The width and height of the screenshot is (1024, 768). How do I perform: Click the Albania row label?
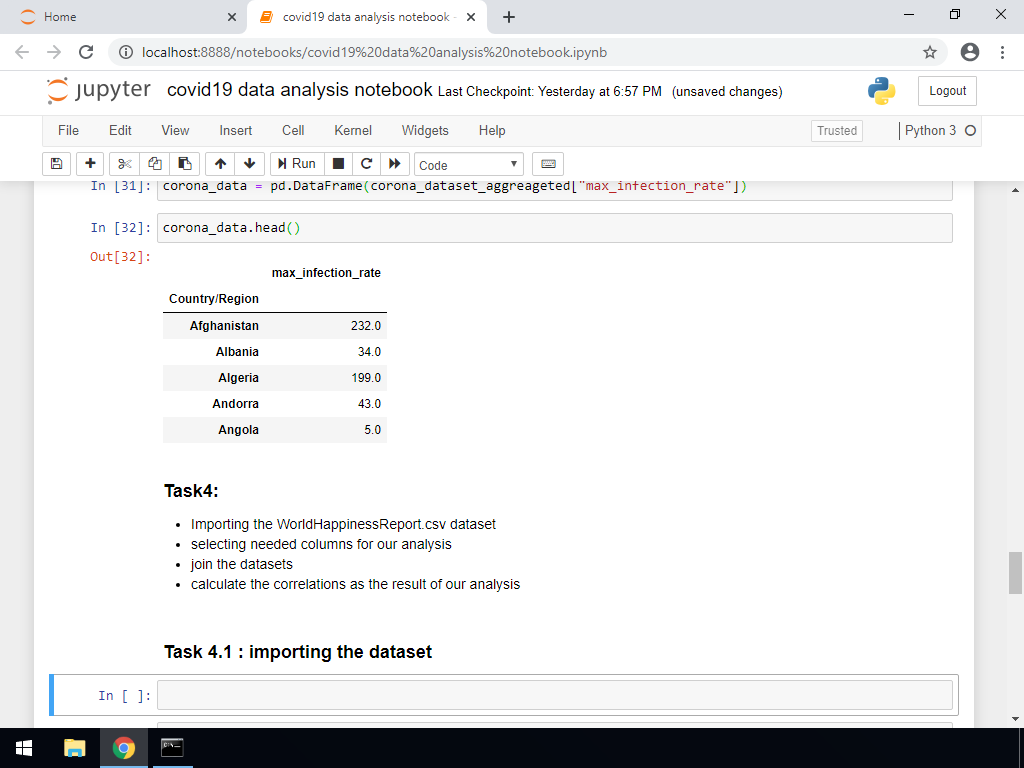237,352
